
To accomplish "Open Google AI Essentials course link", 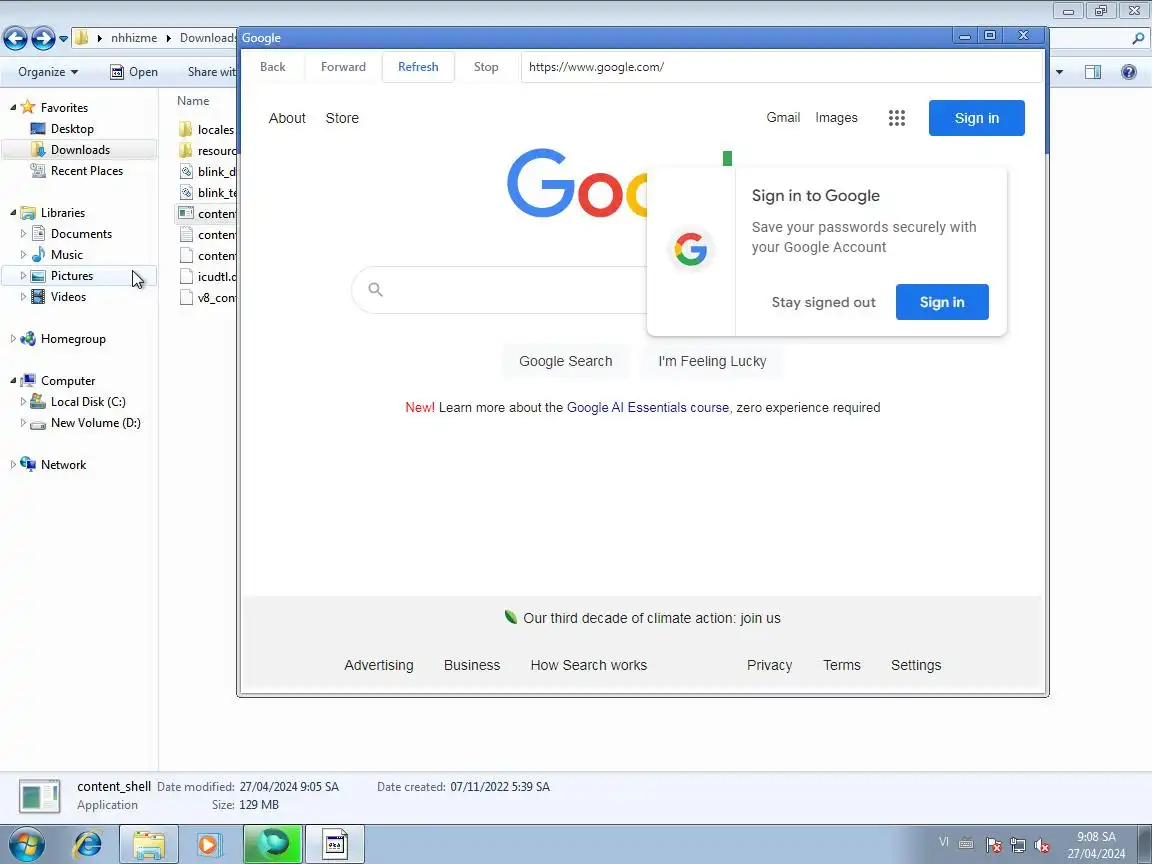I will point(648,408).
